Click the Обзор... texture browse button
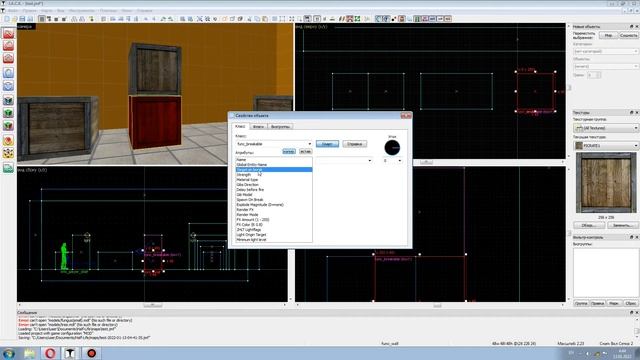The image size is (640, 360). point(589,225)
